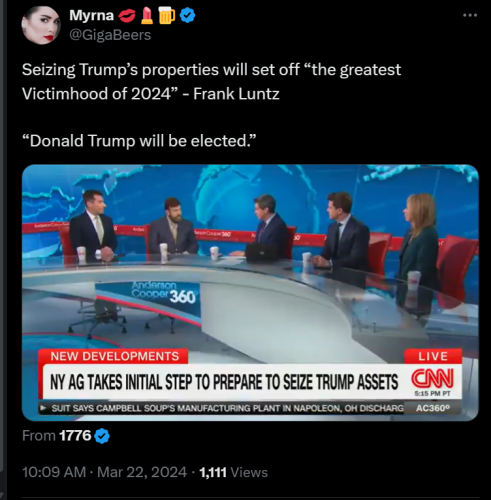491x500 pixels.
Task: Play the embedded CNN panel video
Action: pos(250,293)
